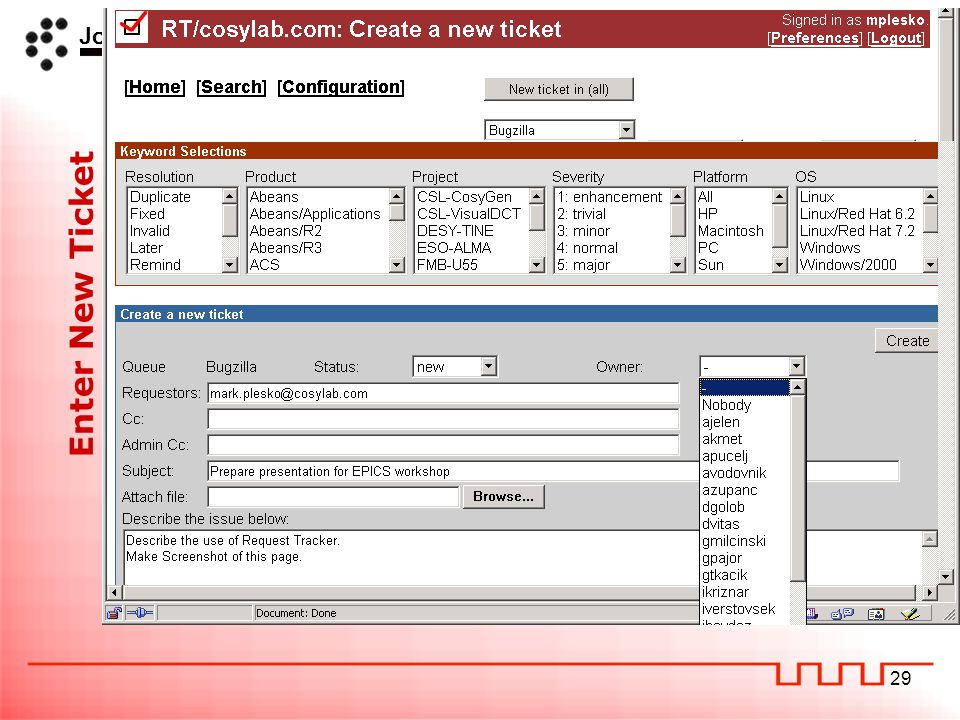Open the Bugzilla queue dropdown
This screenshot has width=960, height=720.
click(x=626, y=130)
